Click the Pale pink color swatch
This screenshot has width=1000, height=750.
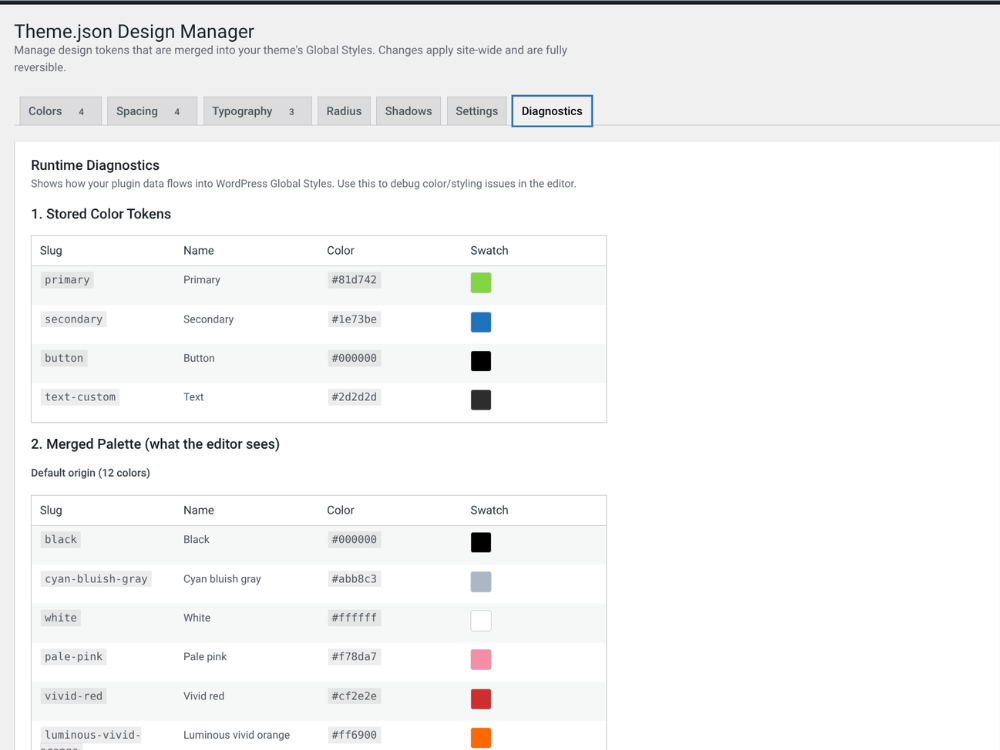click(481, 659)
